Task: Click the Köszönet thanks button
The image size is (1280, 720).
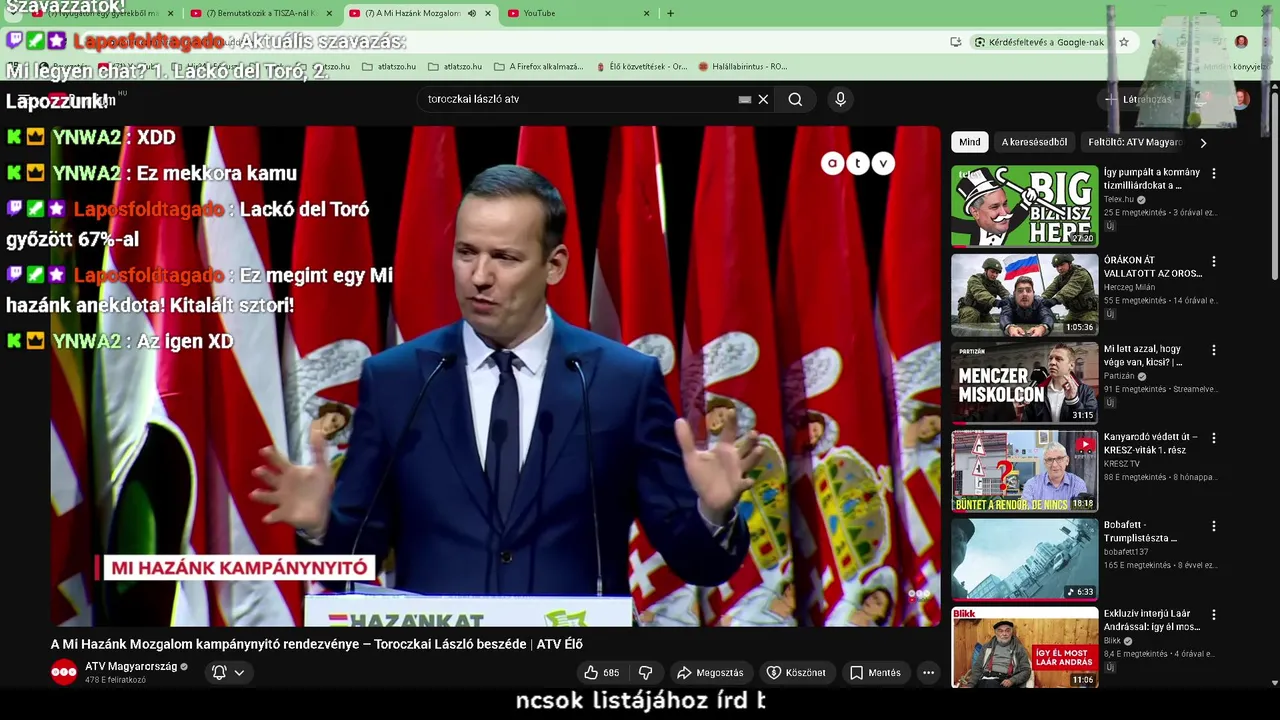Action: point(796,673)
